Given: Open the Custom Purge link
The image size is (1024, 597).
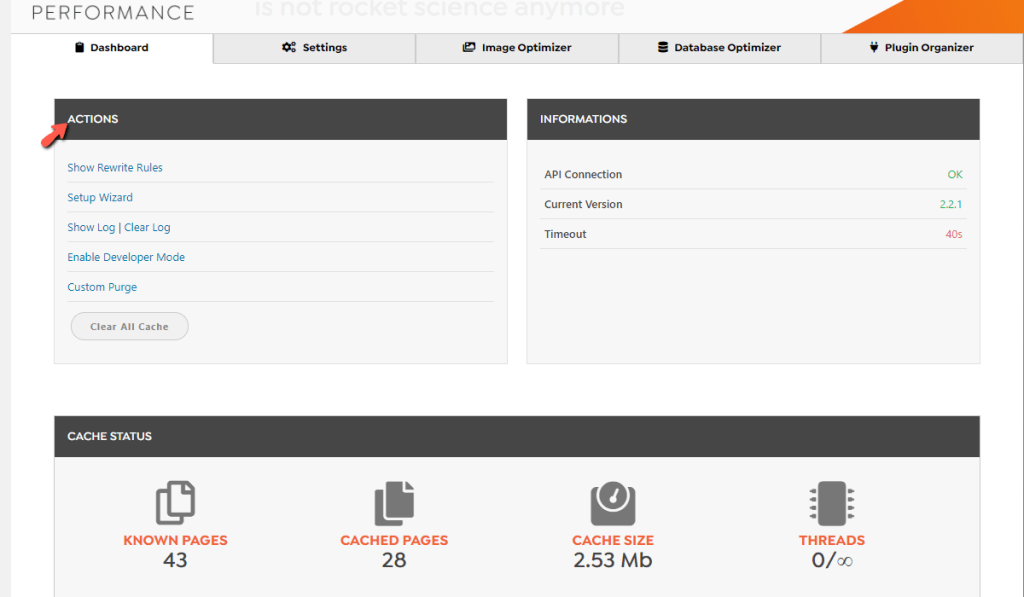Looking at the screenshot, I should click(x=102, y=287).
